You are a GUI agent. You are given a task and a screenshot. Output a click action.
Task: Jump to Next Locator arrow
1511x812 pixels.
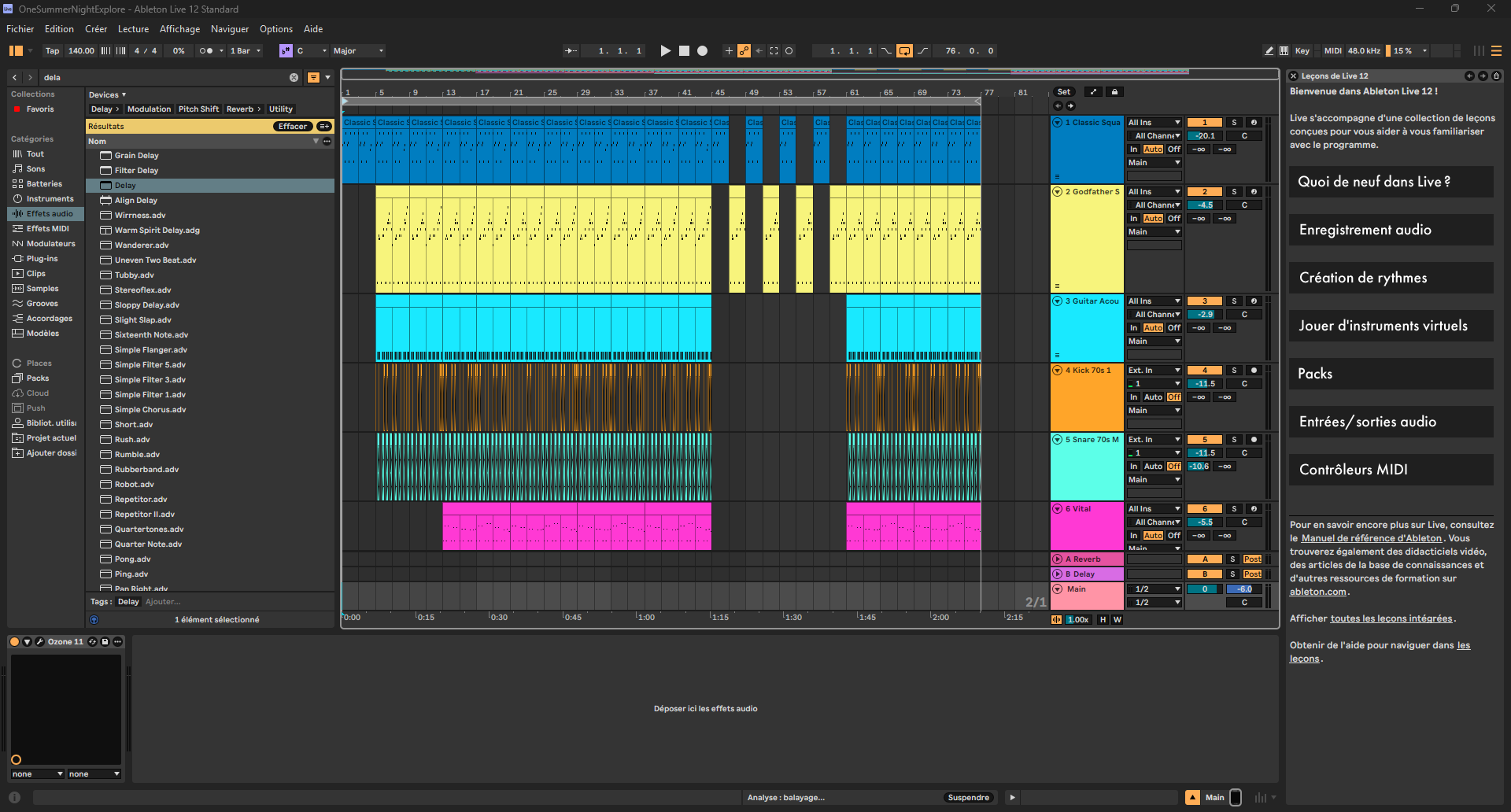click(x=1070, y=105)
